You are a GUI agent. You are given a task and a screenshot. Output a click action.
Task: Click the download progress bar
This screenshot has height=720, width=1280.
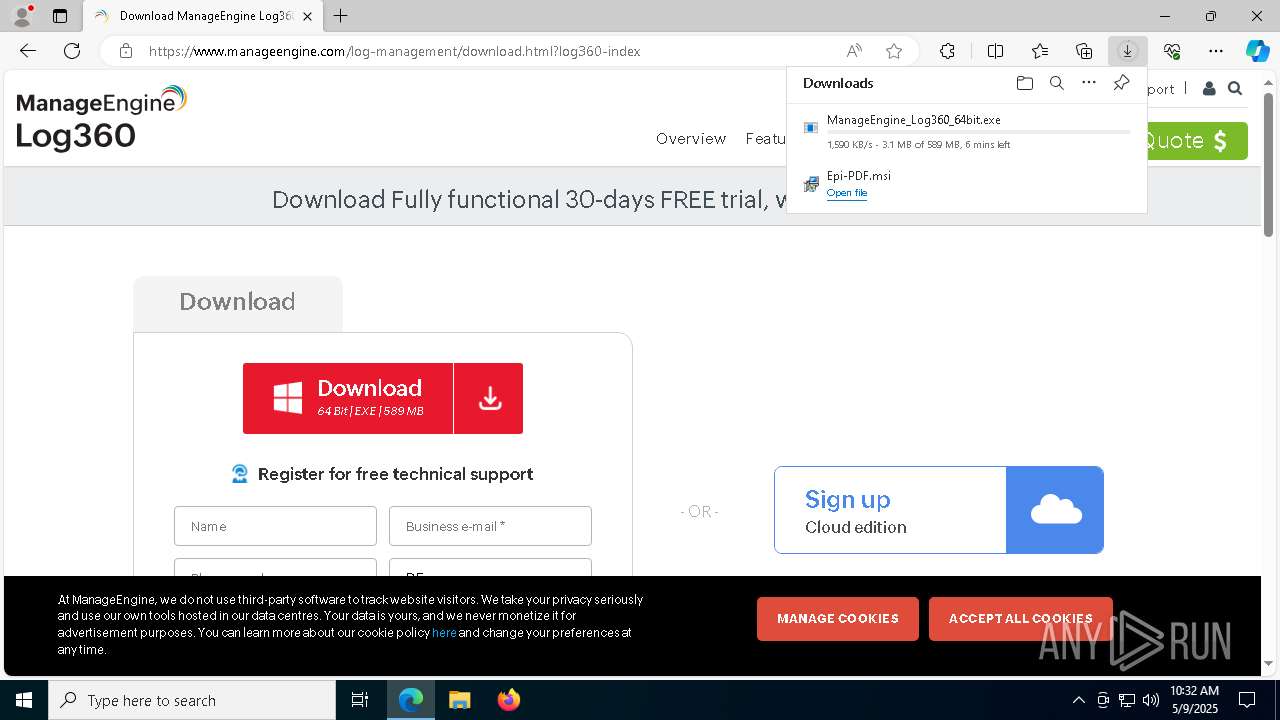[x=978, y=132]
